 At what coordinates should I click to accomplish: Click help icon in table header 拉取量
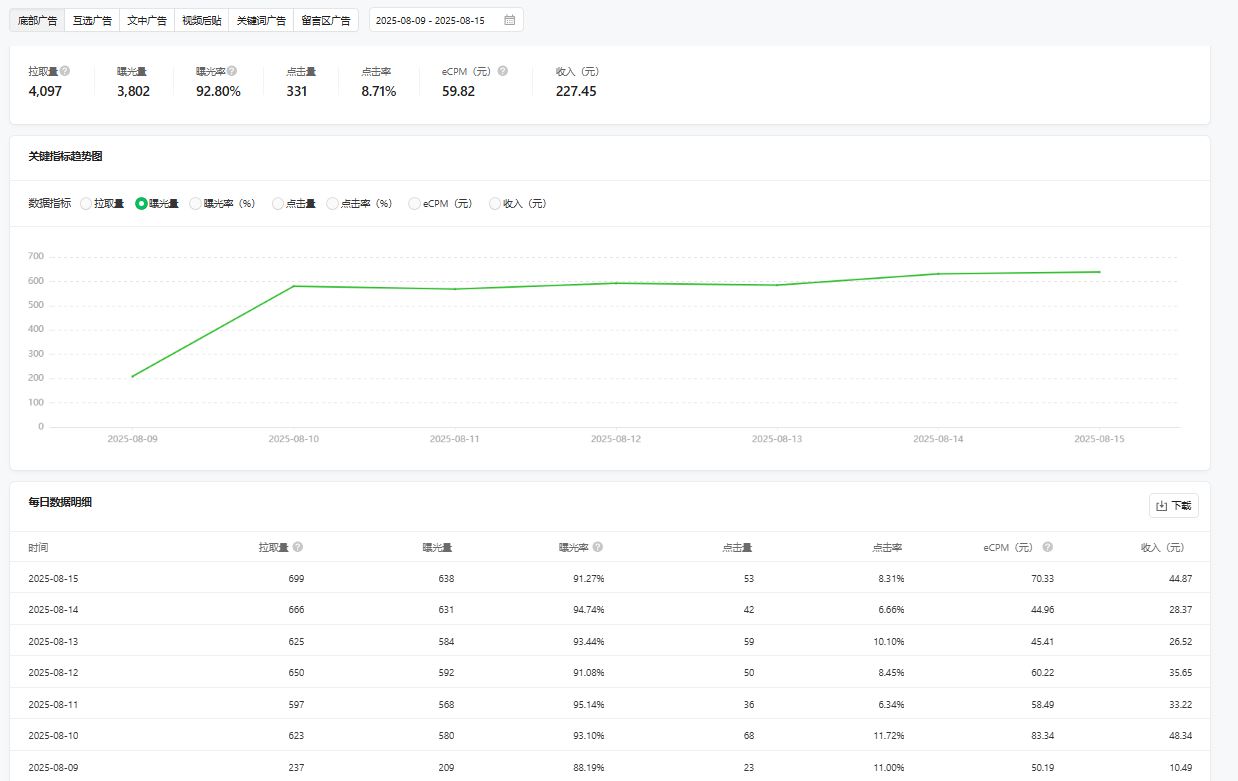(298, 547)
